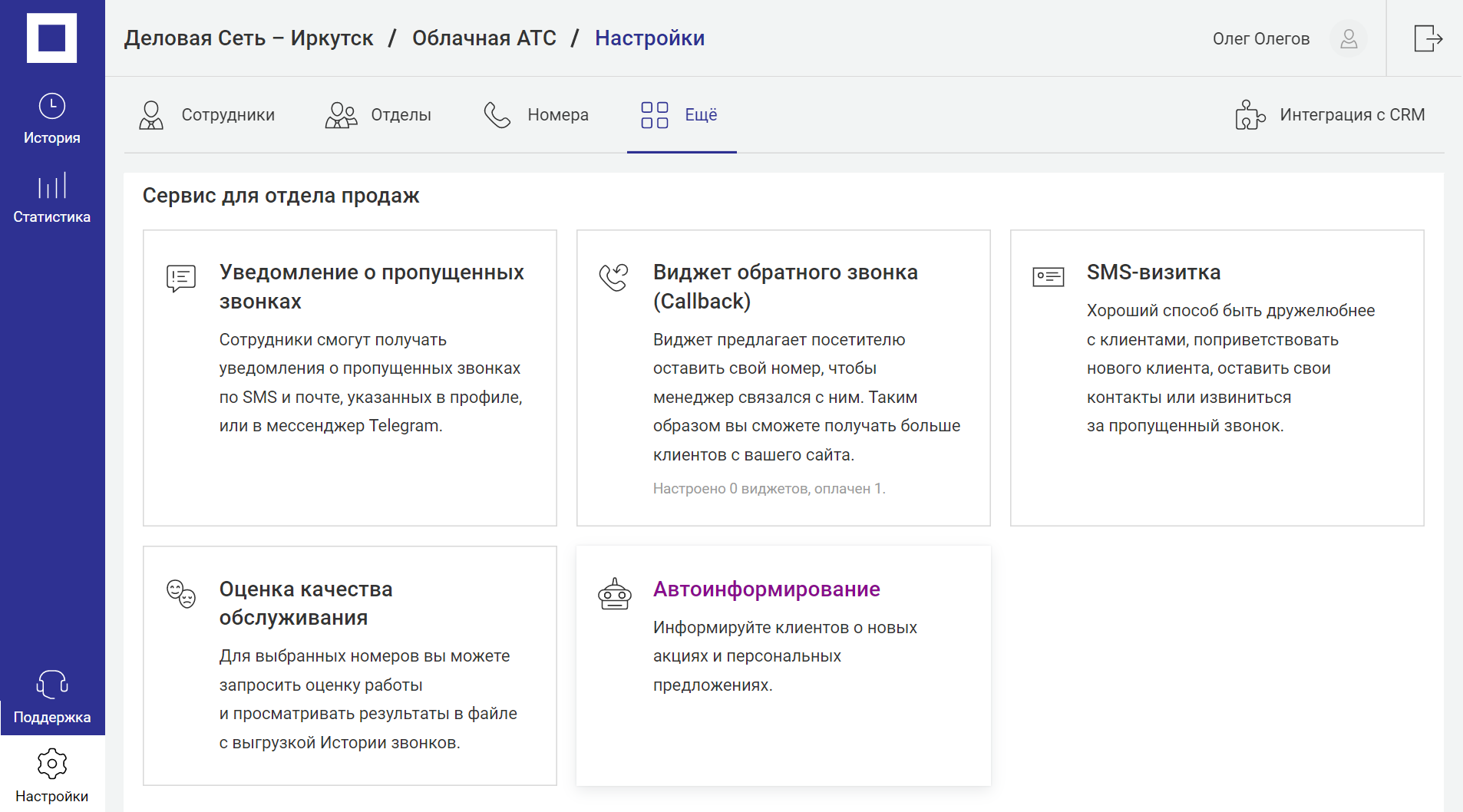The width and height of the screenshot is (1463, 812).
Task: Go to Облачная АТС breadcrumb
Action: coord(484,38)
